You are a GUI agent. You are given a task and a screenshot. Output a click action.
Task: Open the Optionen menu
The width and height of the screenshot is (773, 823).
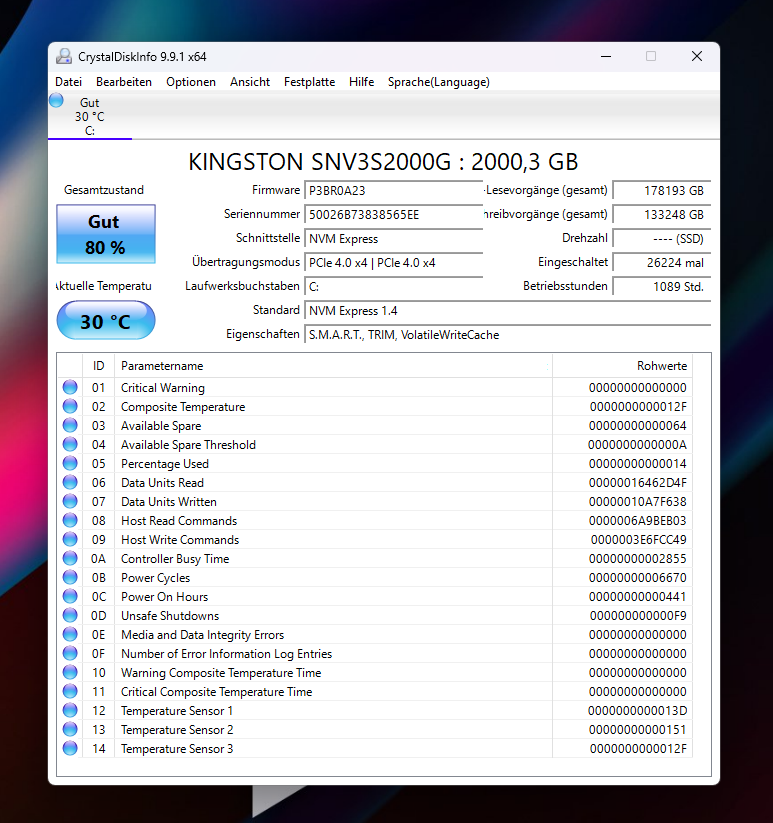pyautogui.click(x=191, y=82)
